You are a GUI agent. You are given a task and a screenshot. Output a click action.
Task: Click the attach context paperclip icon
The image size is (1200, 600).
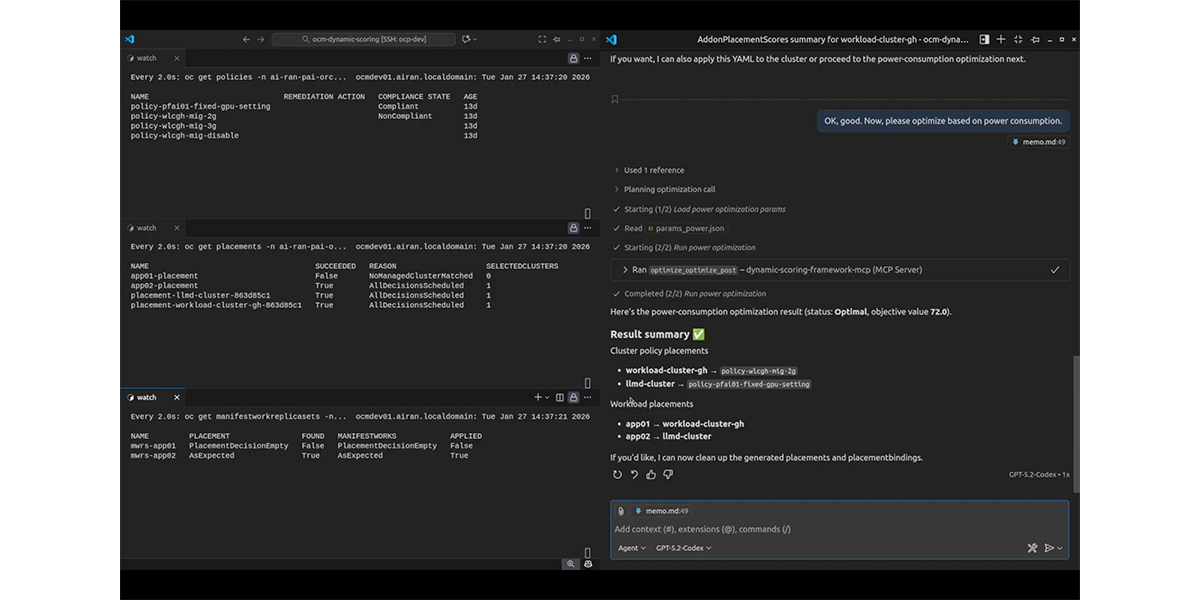pos(621,511)
